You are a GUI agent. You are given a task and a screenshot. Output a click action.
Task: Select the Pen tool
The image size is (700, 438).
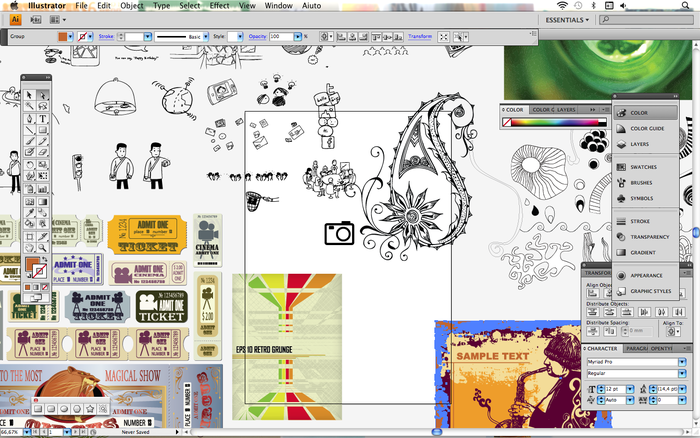click(29, 119)
